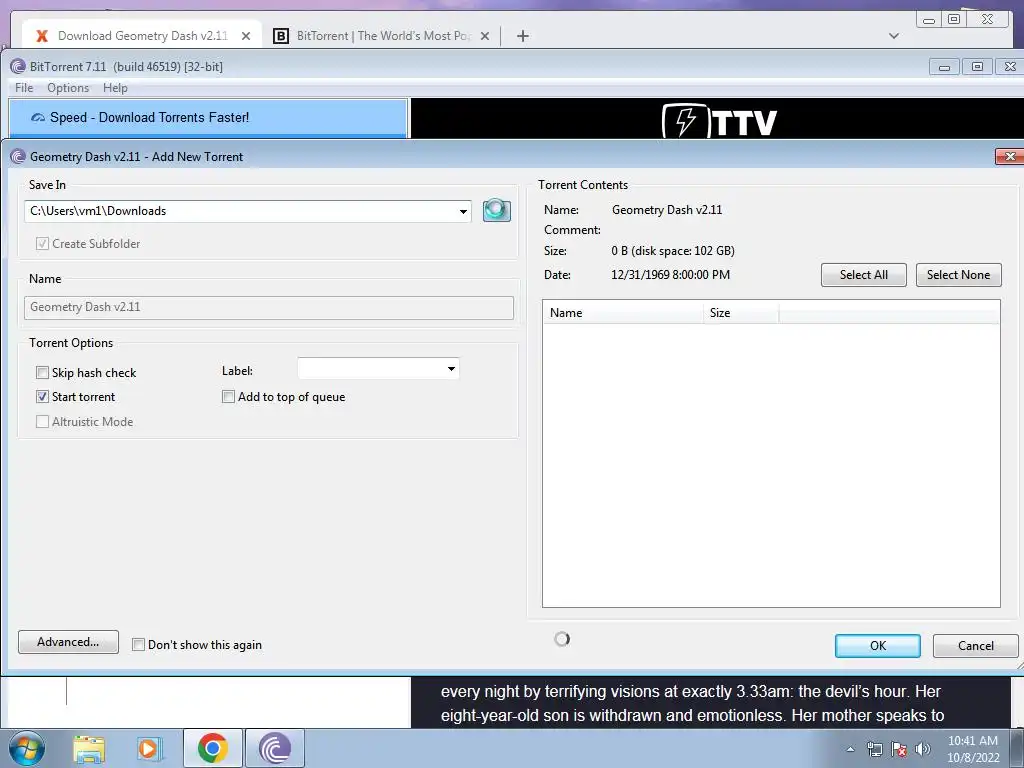The image size is (1024, 768).
Task: Open the Action Center flag icon
Action: point(899,749)
